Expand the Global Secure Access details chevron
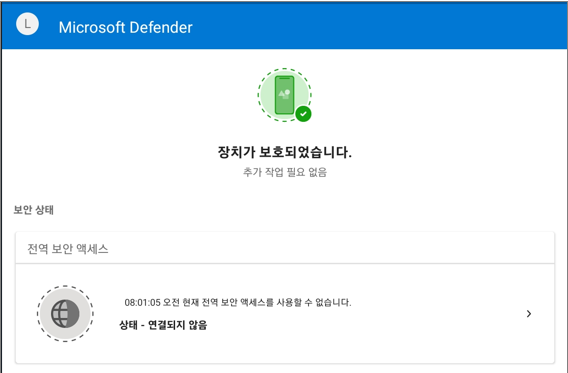 (x=529, y=314)
